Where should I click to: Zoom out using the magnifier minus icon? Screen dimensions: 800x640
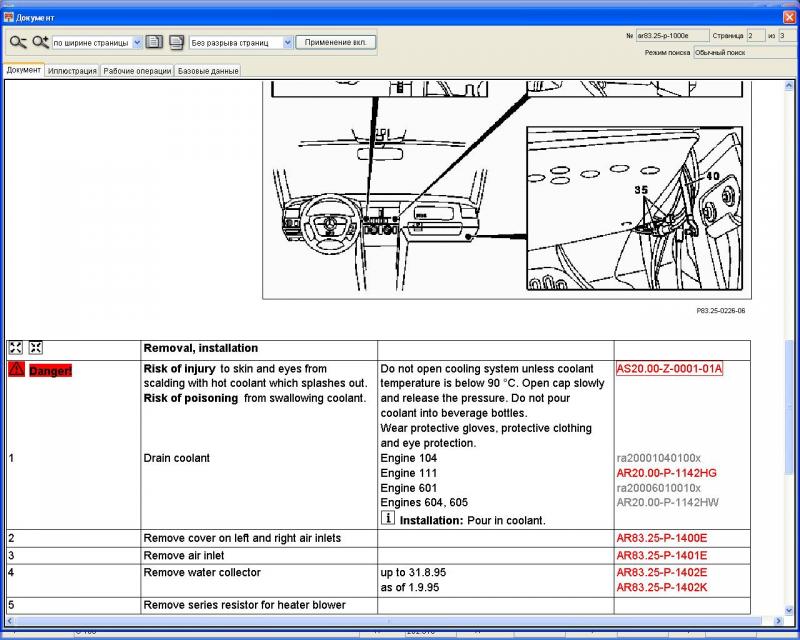point(18,42)
